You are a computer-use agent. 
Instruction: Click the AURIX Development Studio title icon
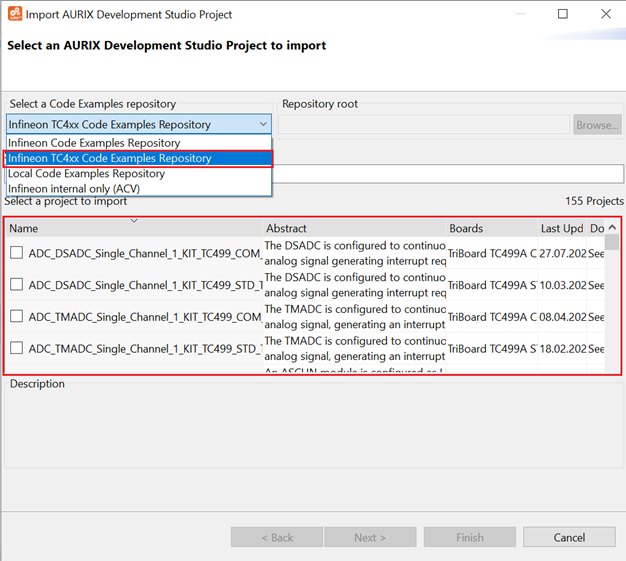coord(15,14)
